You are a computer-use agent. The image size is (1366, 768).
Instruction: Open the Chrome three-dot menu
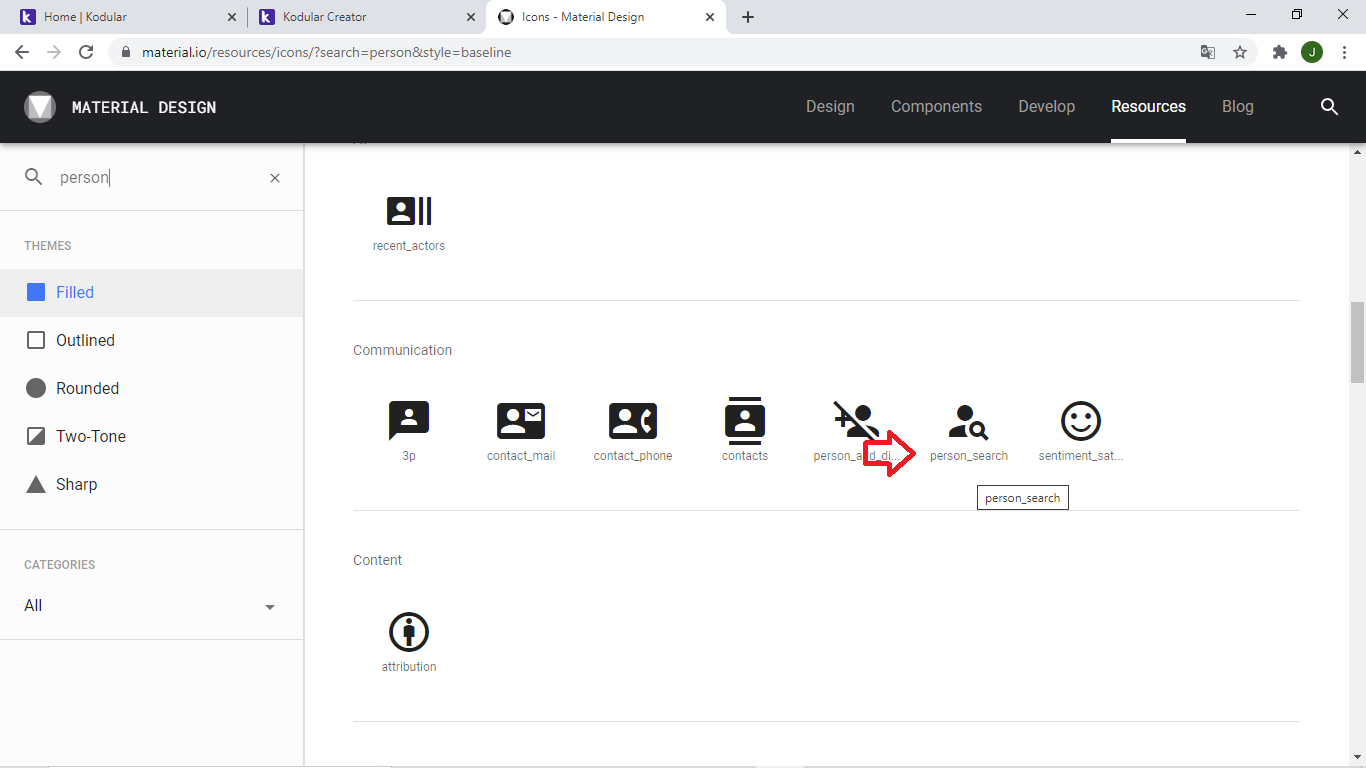[x=1345, y=52]
